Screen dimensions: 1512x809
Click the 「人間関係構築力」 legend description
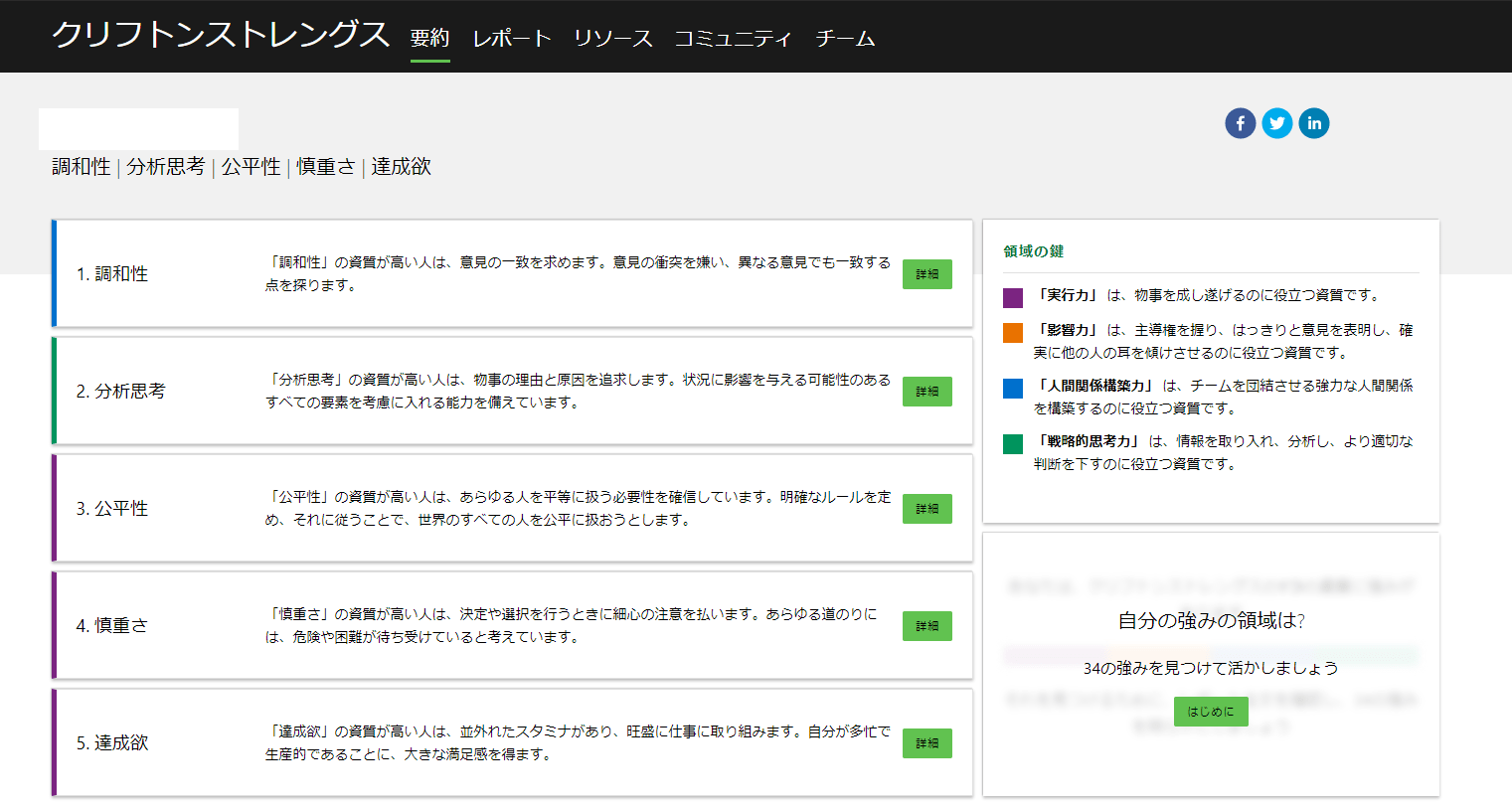(1223, 397)
